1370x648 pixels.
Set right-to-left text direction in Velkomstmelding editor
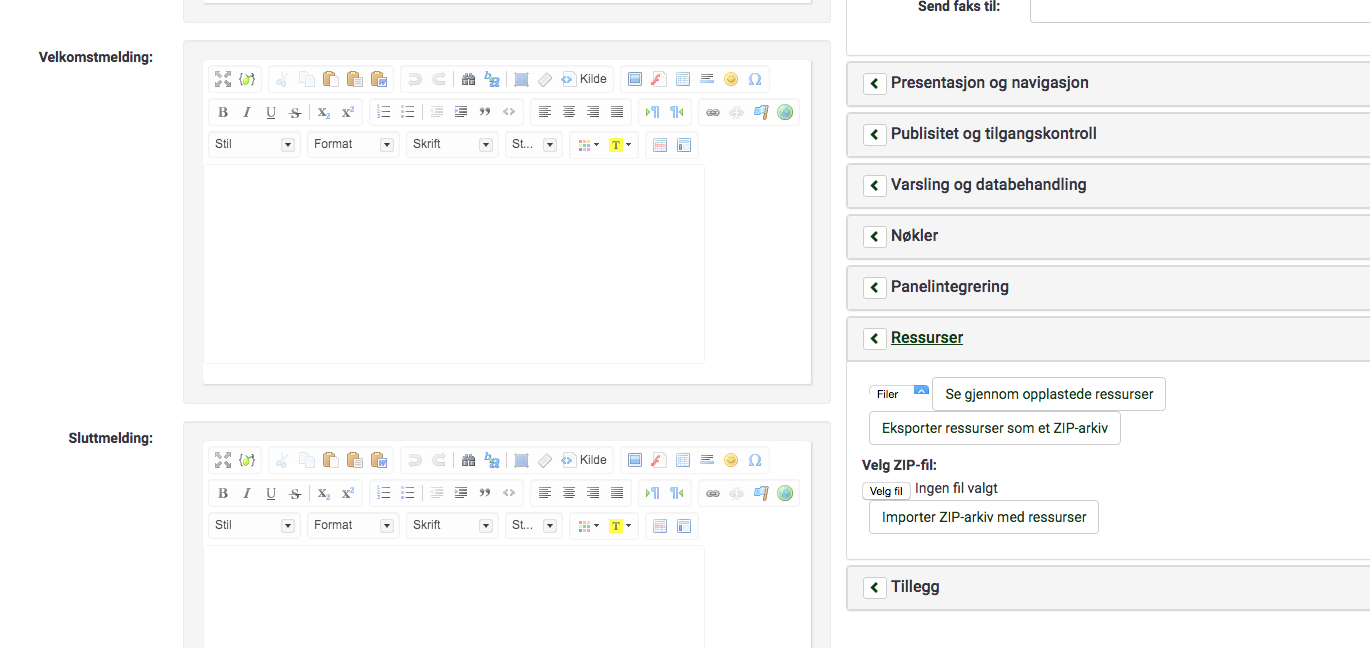click(x=677, y=112)
